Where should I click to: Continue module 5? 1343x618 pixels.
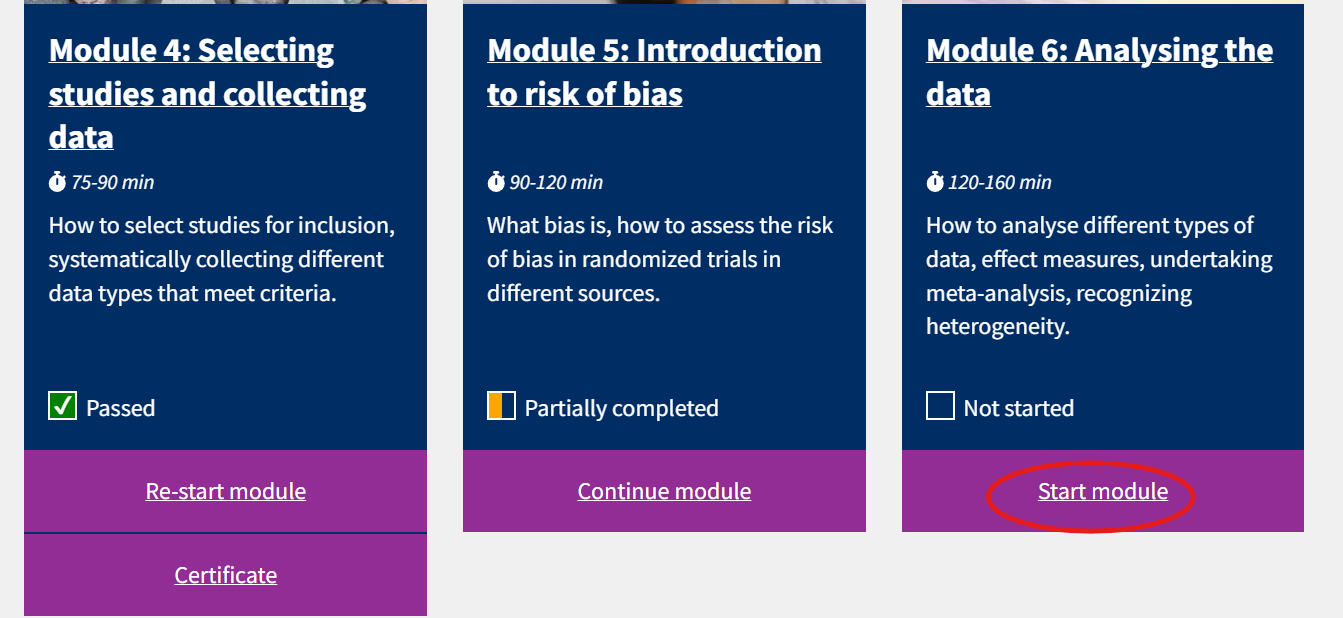pyautogui.click(x=665, y=491)
